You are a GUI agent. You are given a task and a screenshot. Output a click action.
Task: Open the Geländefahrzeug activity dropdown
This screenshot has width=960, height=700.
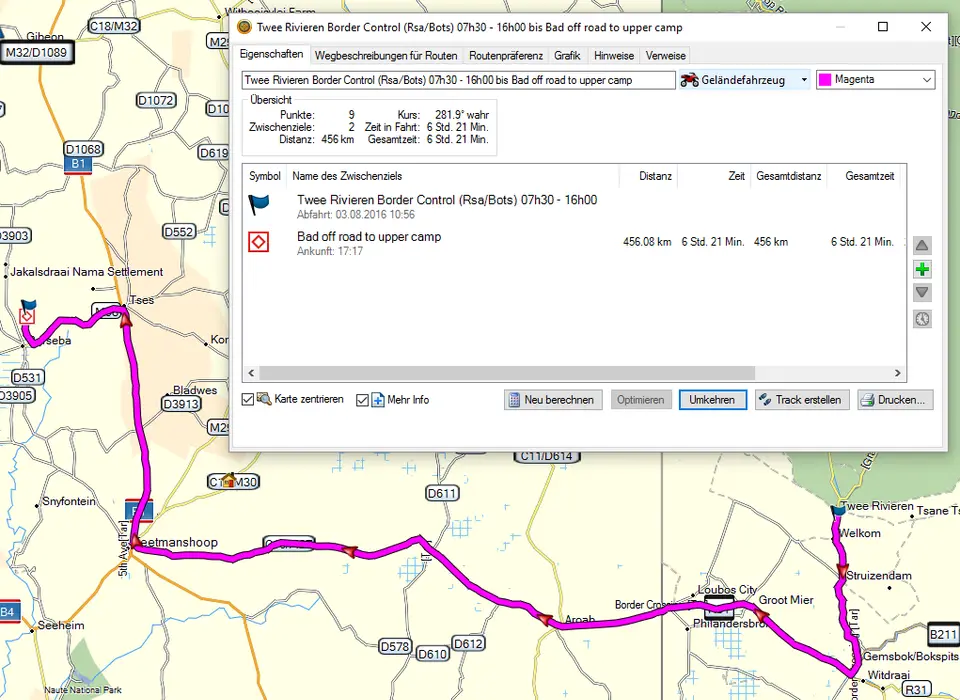tap(744, 80)
